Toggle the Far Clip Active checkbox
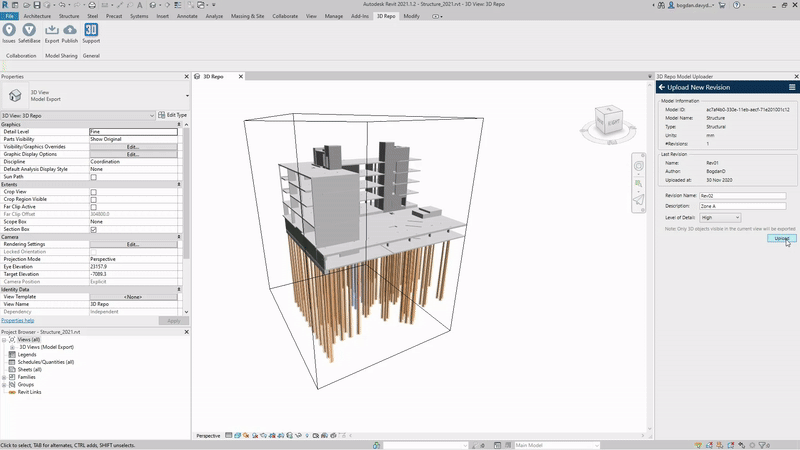 point(93,207)
